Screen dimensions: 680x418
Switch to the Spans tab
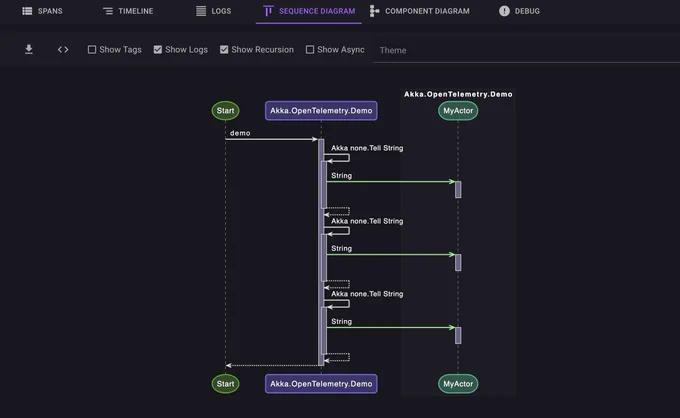[x=42, y=11]
